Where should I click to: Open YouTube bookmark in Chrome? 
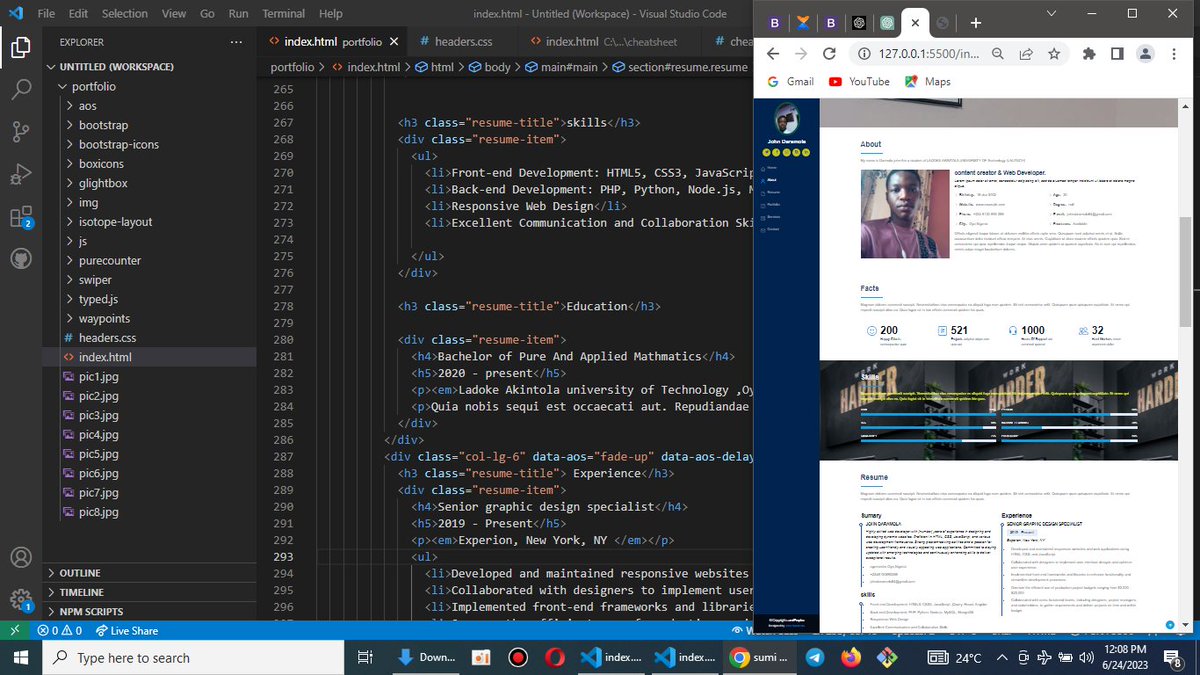859,82
